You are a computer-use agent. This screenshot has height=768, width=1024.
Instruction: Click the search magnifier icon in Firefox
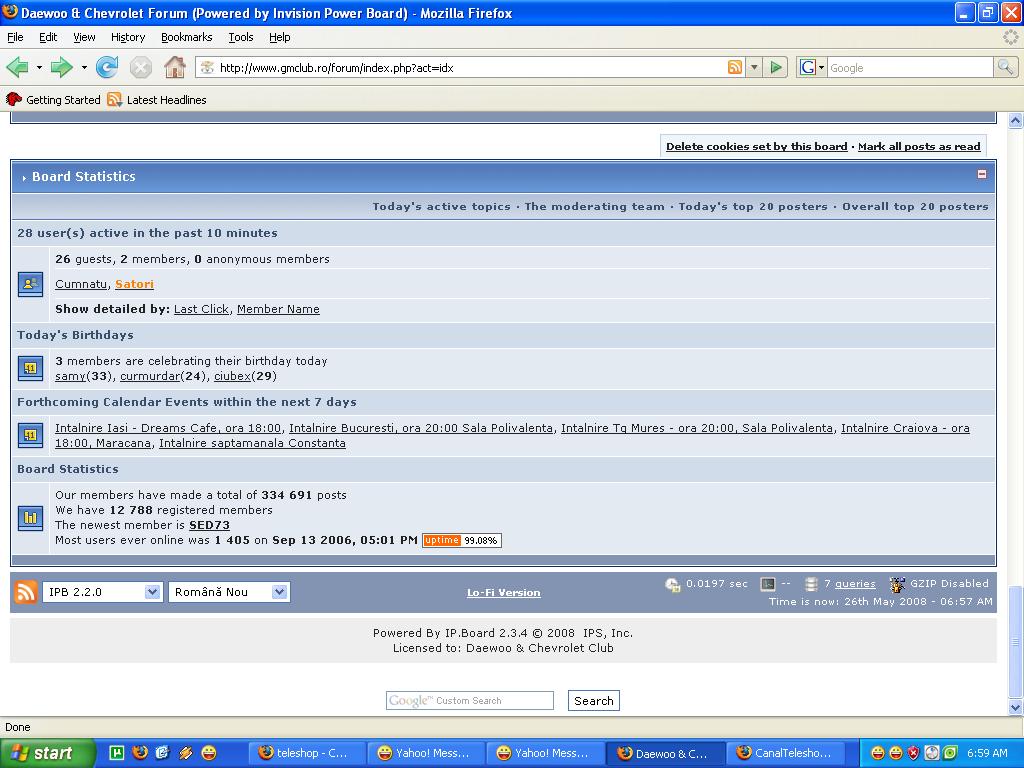[1005, 68]
